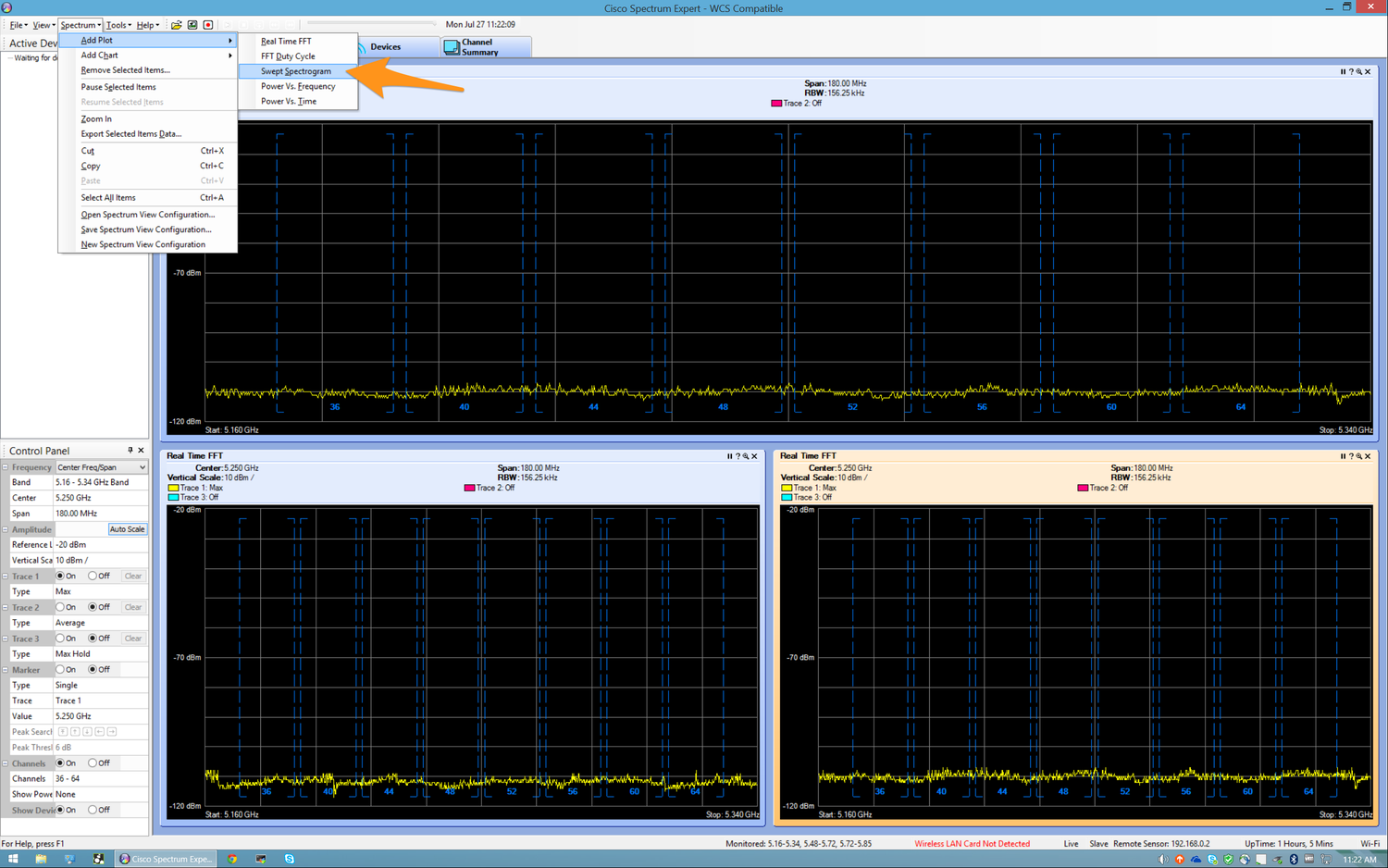Viewport: 1388px width, 868px height.
Task: Expand the Add Chart submenu
Action: coord(148,56)
